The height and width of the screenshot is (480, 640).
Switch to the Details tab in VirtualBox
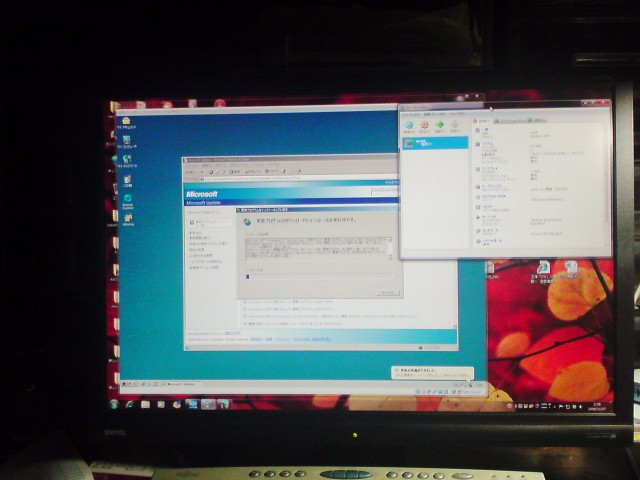pyautogui.click(x=484, y=121)
